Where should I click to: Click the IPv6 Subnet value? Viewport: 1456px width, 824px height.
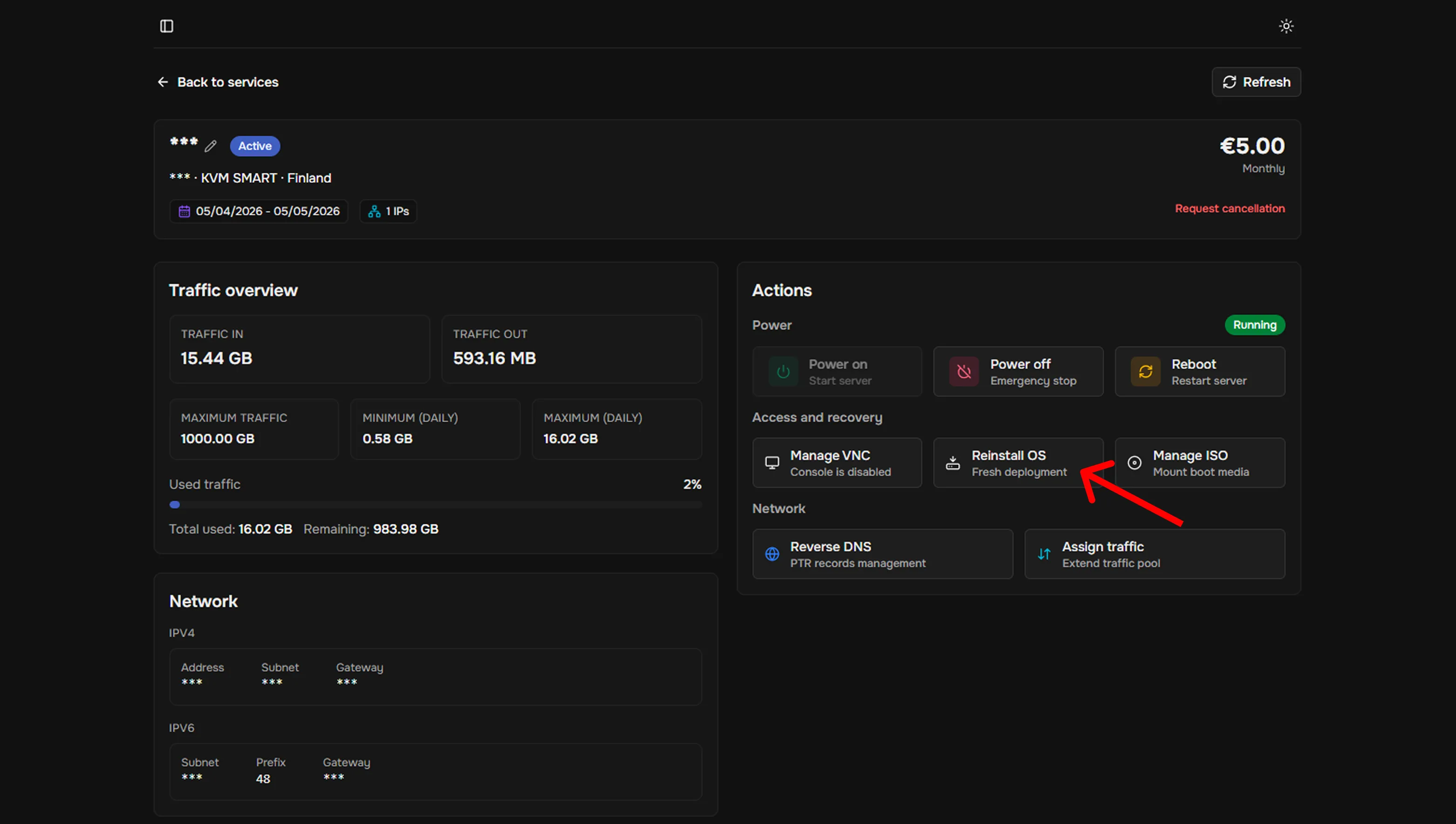[x=192, y=777]
